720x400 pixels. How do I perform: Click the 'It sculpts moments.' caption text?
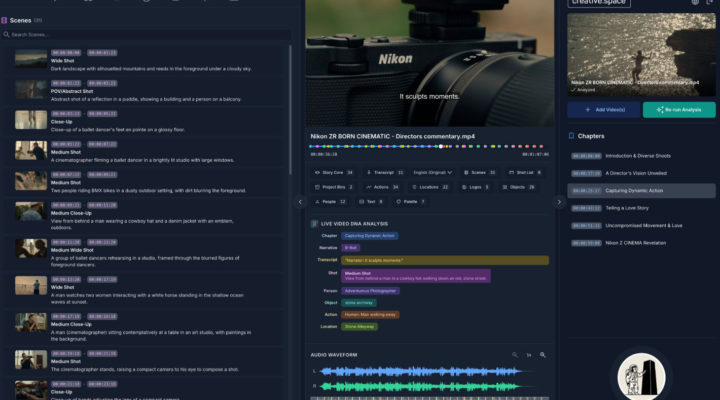coord(429,96)
